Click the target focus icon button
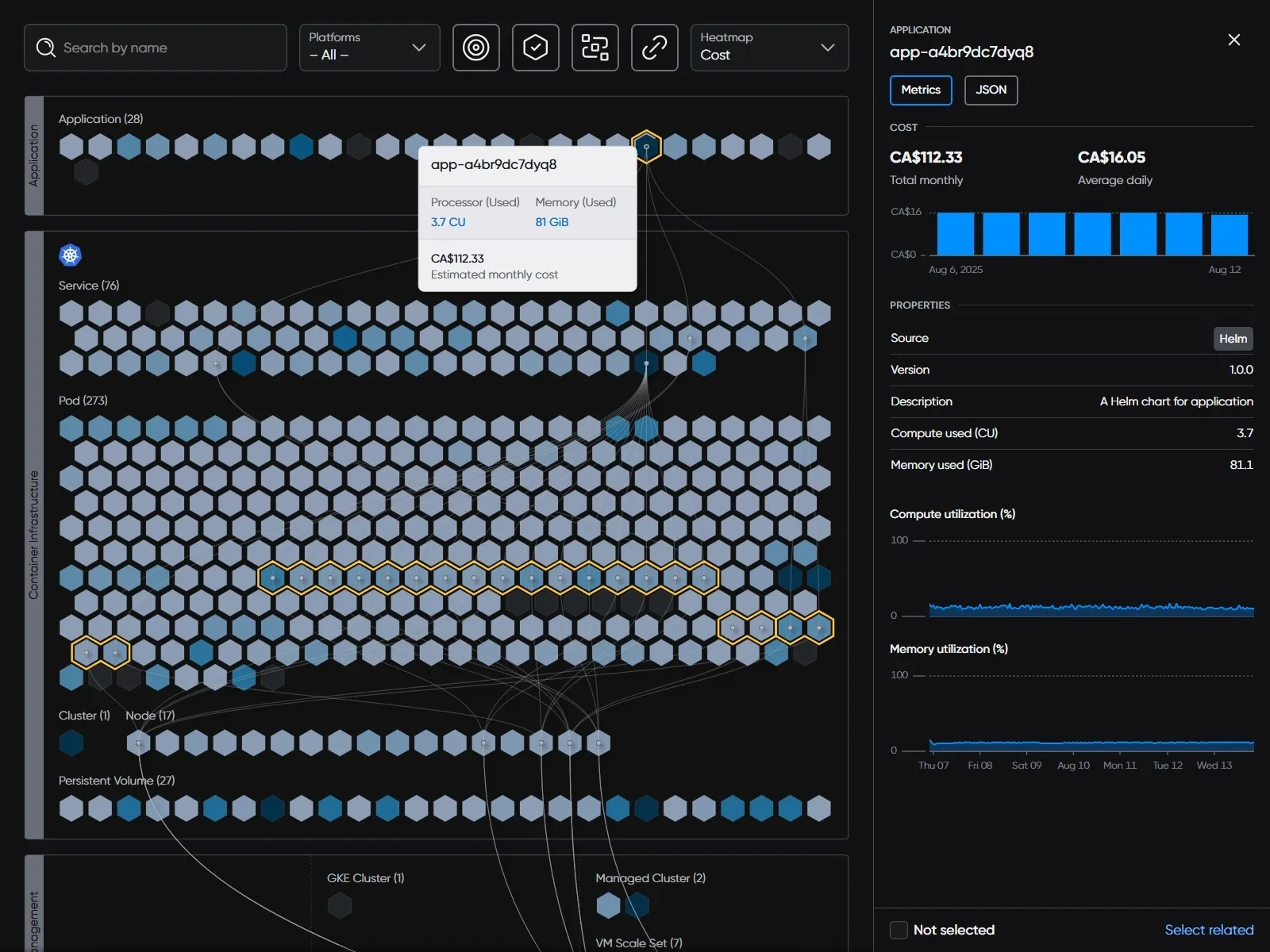This screenshot has width=1270, height=952. (x=475, y=48)
